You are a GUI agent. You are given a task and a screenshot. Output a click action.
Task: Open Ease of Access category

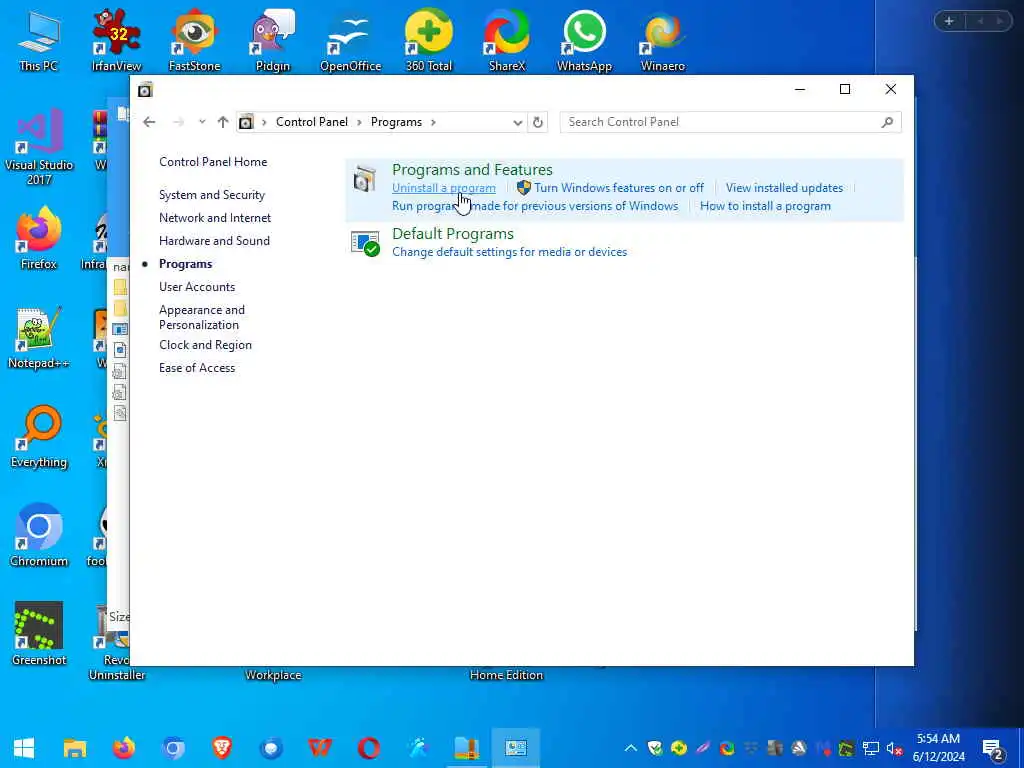(197, 368)
